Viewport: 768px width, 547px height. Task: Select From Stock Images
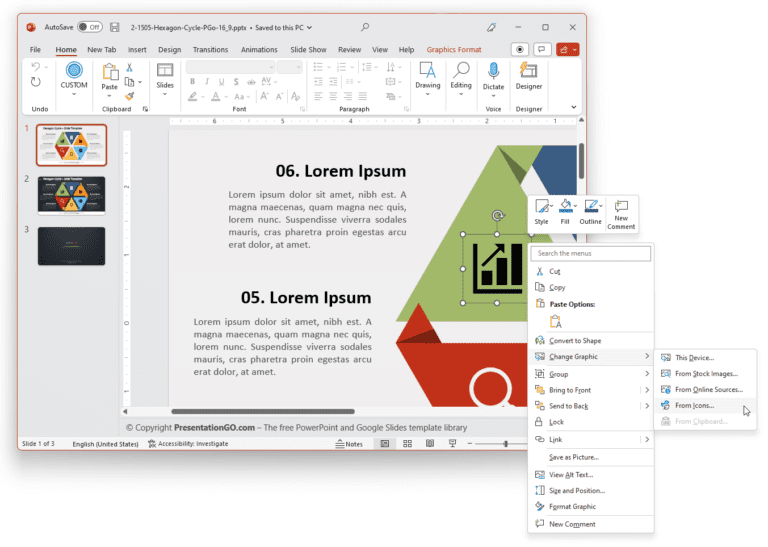(705, 374)
